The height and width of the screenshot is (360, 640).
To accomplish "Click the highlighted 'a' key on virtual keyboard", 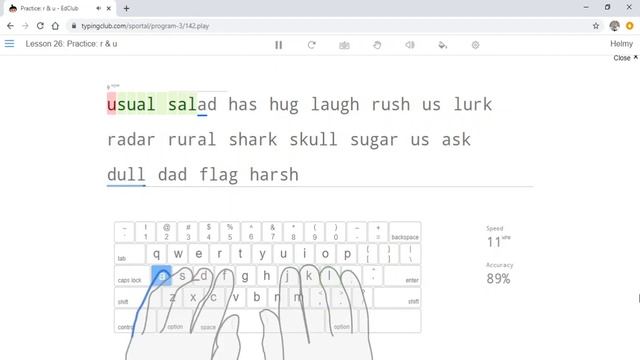I will tap(162, 276).
